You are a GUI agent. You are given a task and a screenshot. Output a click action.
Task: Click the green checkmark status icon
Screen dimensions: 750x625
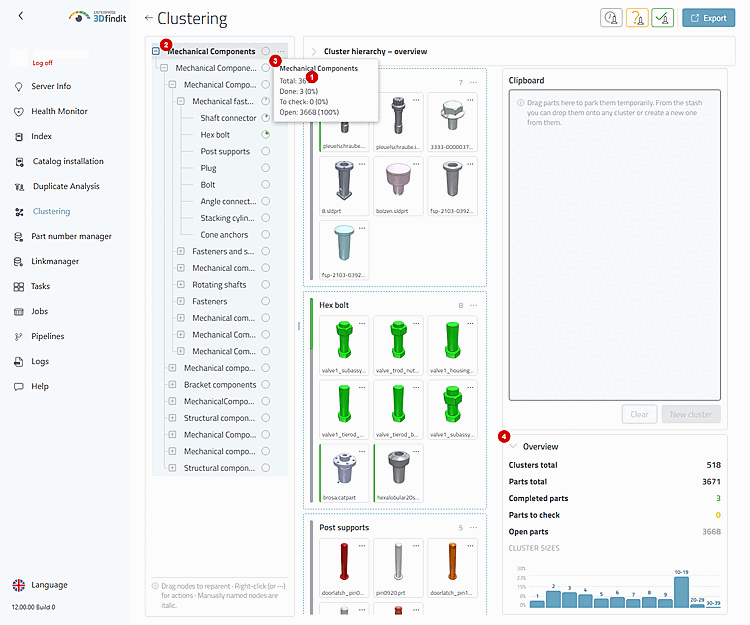[662, 18]
